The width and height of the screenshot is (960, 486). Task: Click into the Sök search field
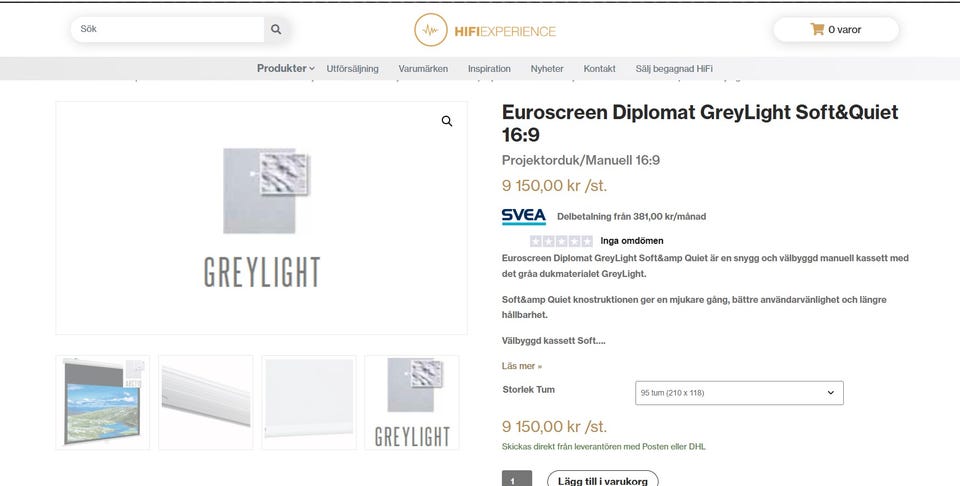tap(166, 30)
